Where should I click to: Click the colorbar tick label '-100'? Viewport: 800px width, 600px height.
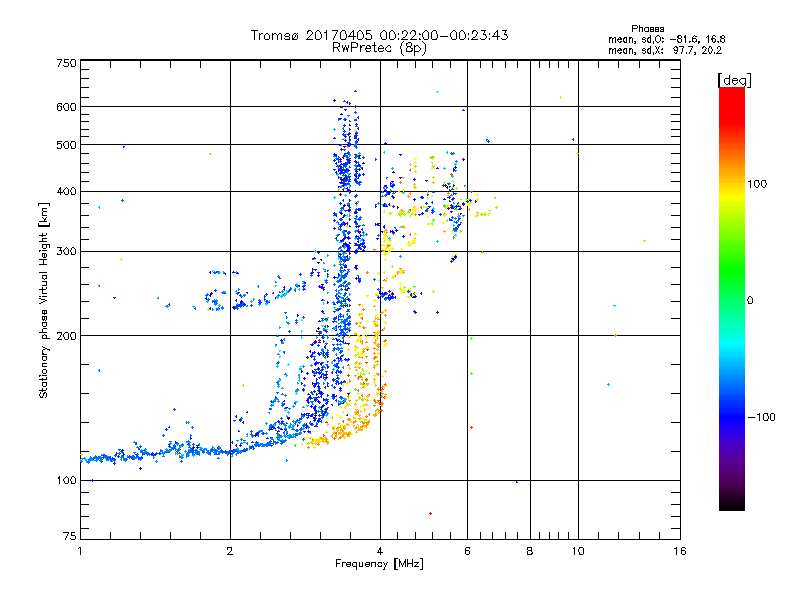coord(761,417)
